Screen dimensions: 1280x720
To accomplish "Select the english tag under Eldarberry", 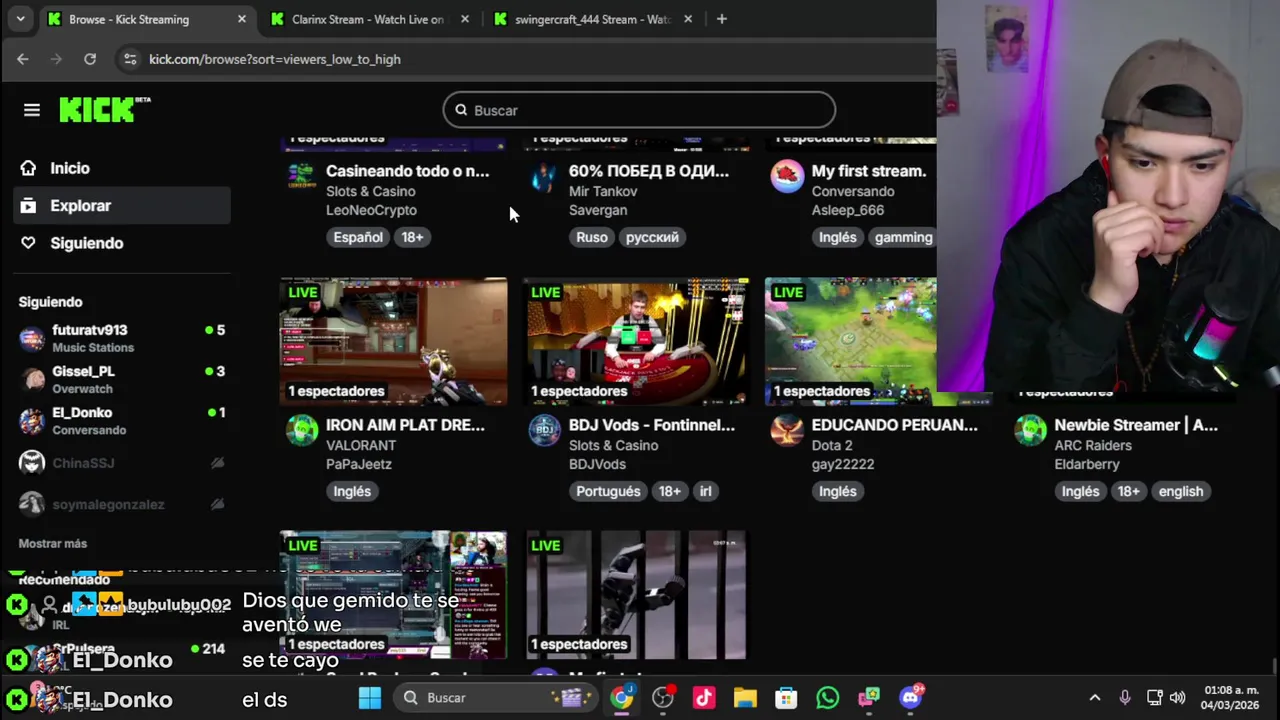I will pyautogui.click(x=1181, y=491).
